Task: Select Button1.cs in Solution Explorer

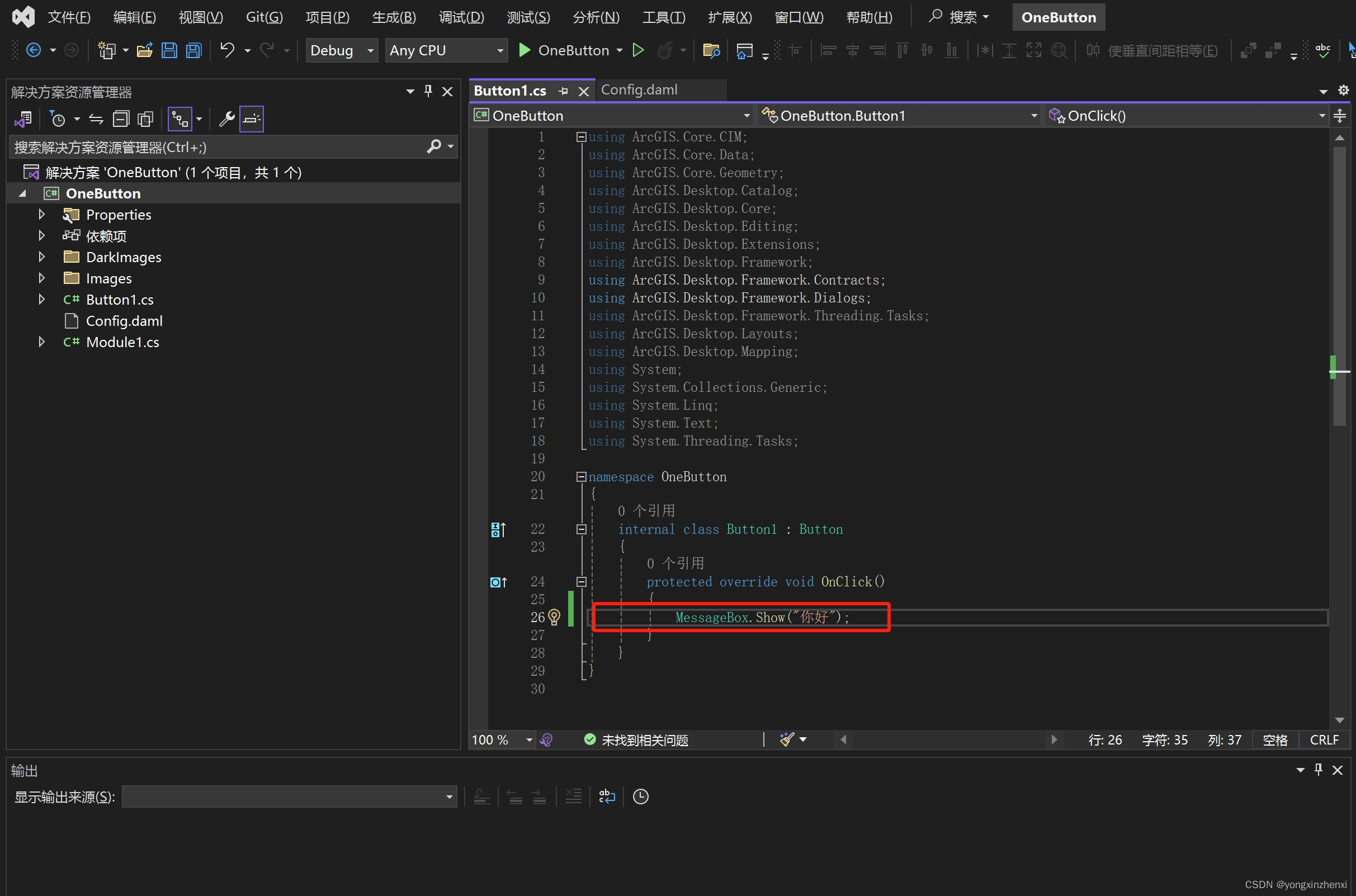Action: pyautogui.click(x=120, y=300)
